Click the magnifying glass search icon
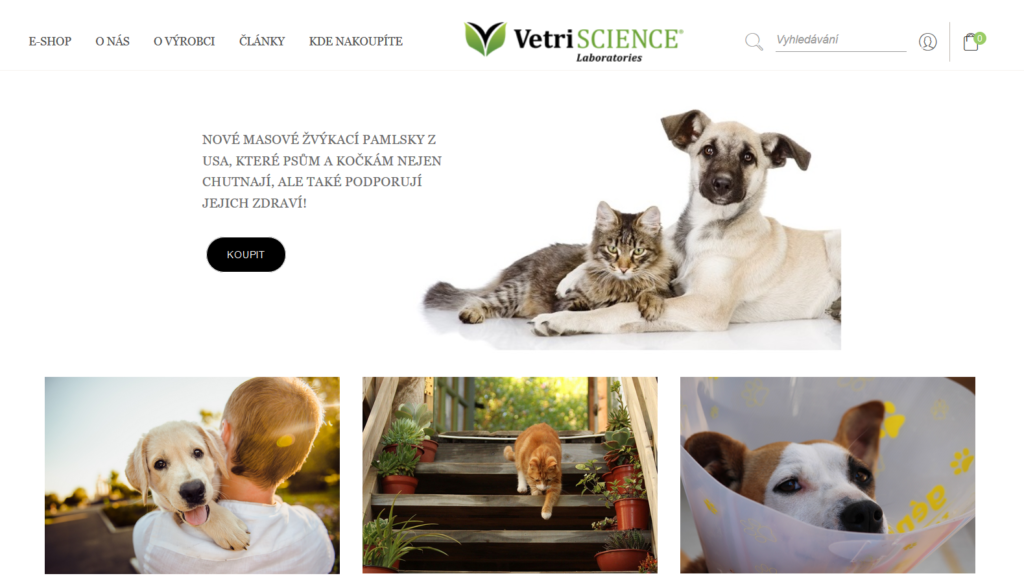This screenshot has height=578, width=1024. tap(754, 42)
